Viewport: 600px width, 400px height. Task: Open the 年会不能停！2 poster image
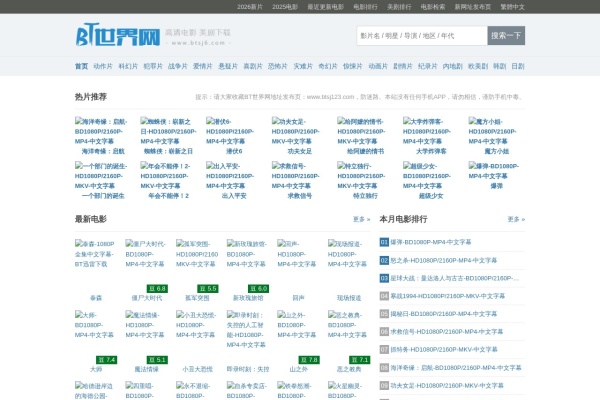coord(165,176)
